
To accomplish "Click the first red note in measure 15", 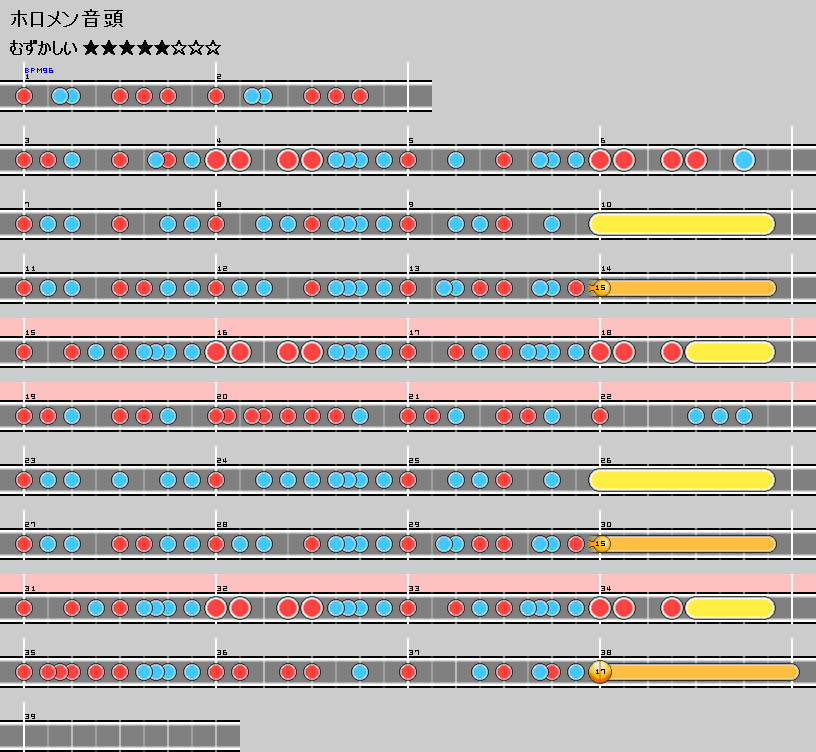I will pyautogui.click(x=24, y=352).
